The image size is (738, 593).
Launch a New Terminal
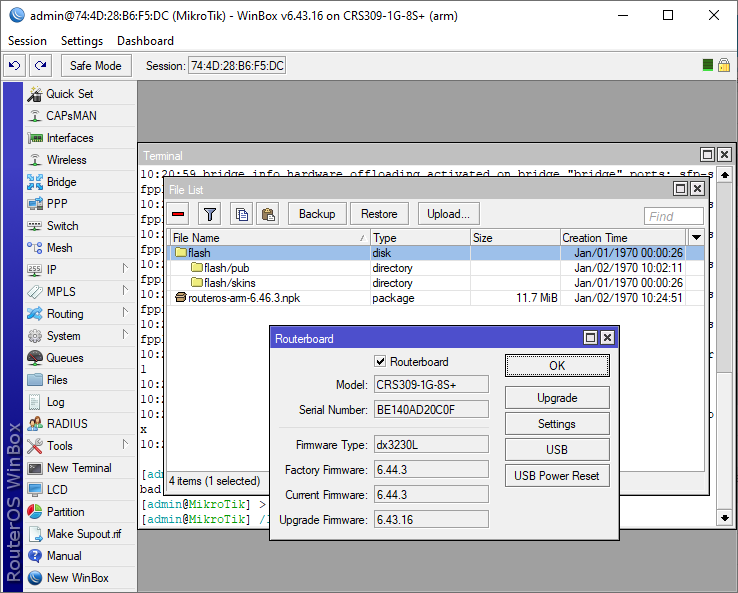(x=79, y=468)
